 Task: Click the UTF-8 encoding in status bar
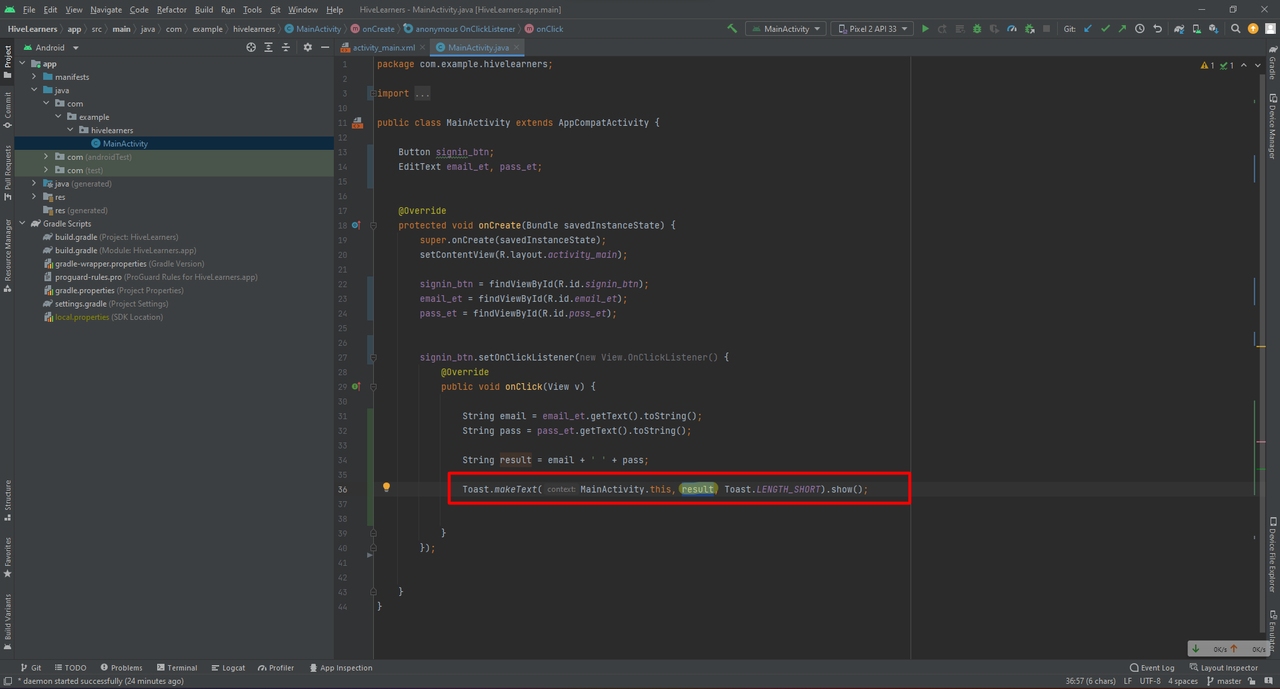[x=1149, y=681]
